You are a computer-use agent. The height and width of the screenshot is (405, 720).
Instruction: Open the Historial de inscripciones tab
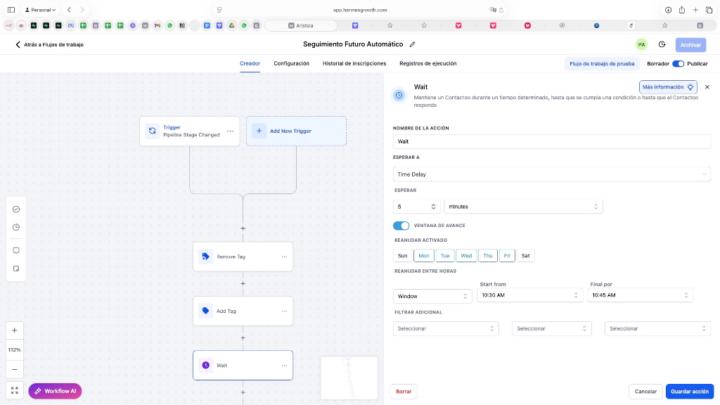354,63
